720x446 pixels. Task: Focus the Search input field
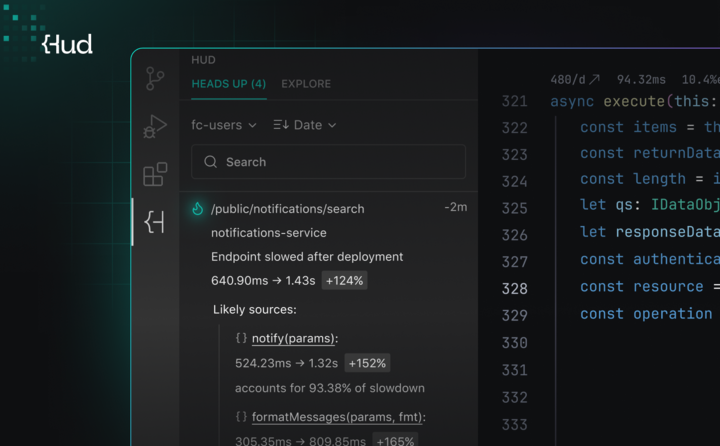328,162
